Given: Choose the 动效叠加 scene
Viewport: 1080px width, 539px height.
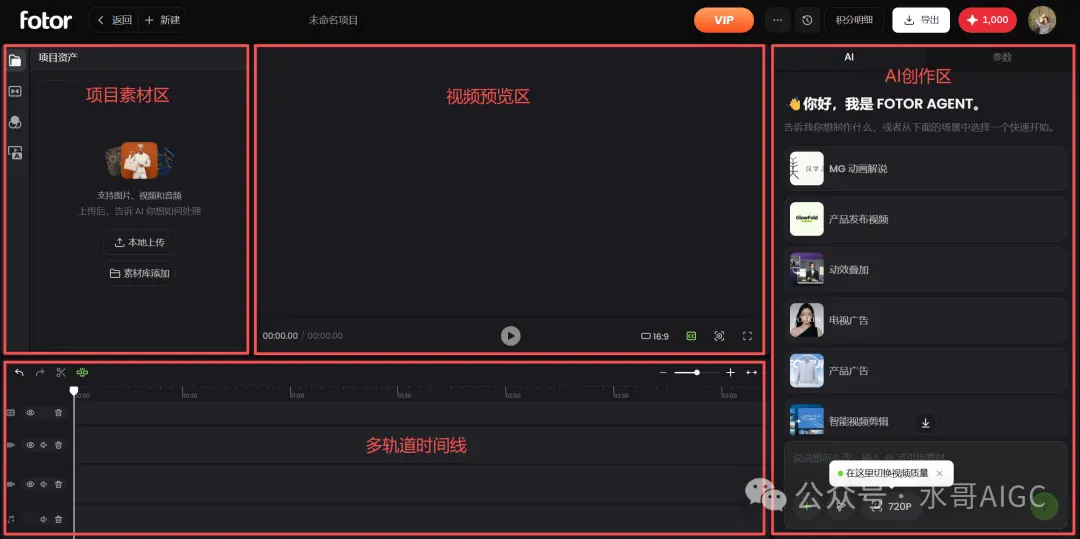Looking at the screenshot, I should (x=926, y=269).
